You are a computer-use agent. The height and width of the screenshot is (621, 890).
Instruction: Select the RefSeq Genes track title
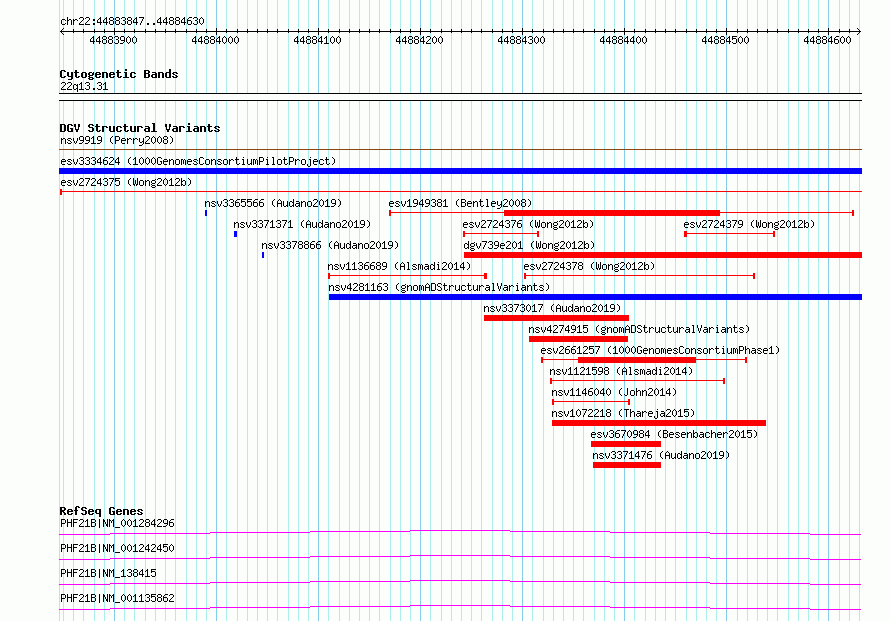[102, 511]
